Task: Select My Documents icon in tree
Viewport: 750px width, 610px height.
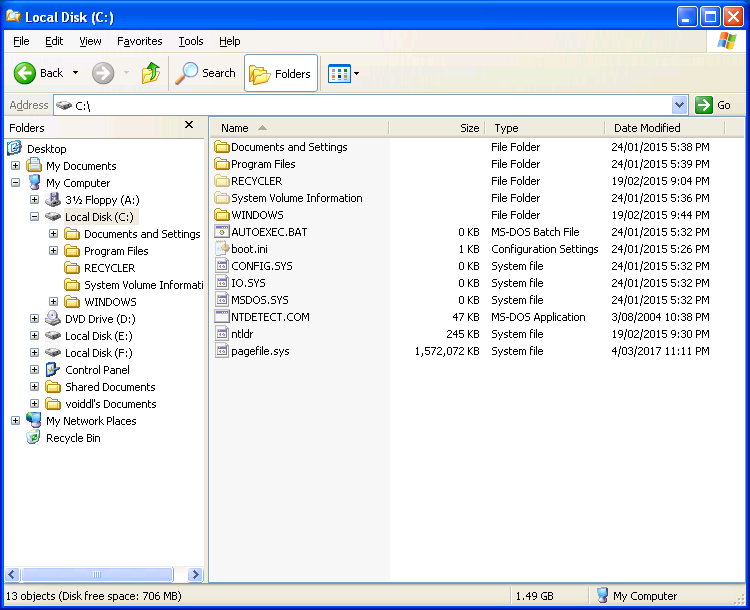Action: pos(34,166)
